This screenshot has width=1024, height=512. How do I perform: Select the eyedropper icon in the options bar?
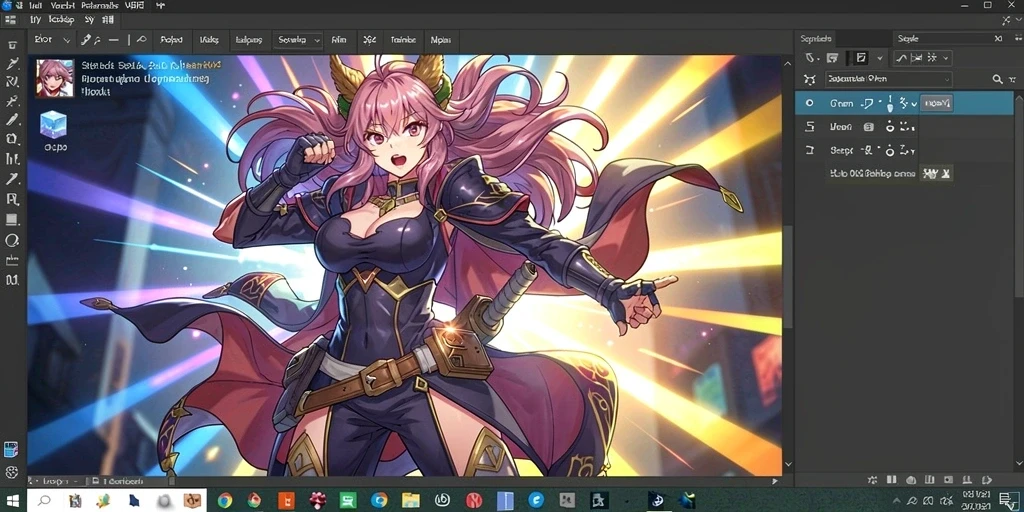point(86,40)
